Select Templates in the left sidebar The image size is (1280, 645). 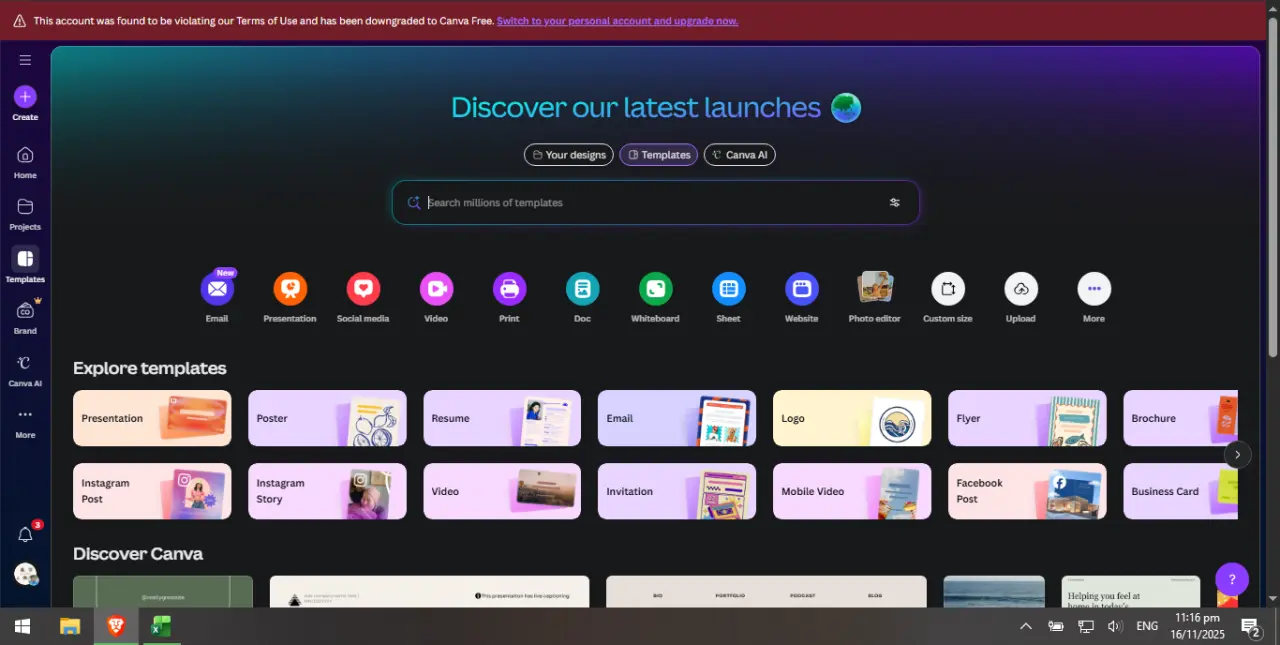pyautogui.click(x=25, y=266)
